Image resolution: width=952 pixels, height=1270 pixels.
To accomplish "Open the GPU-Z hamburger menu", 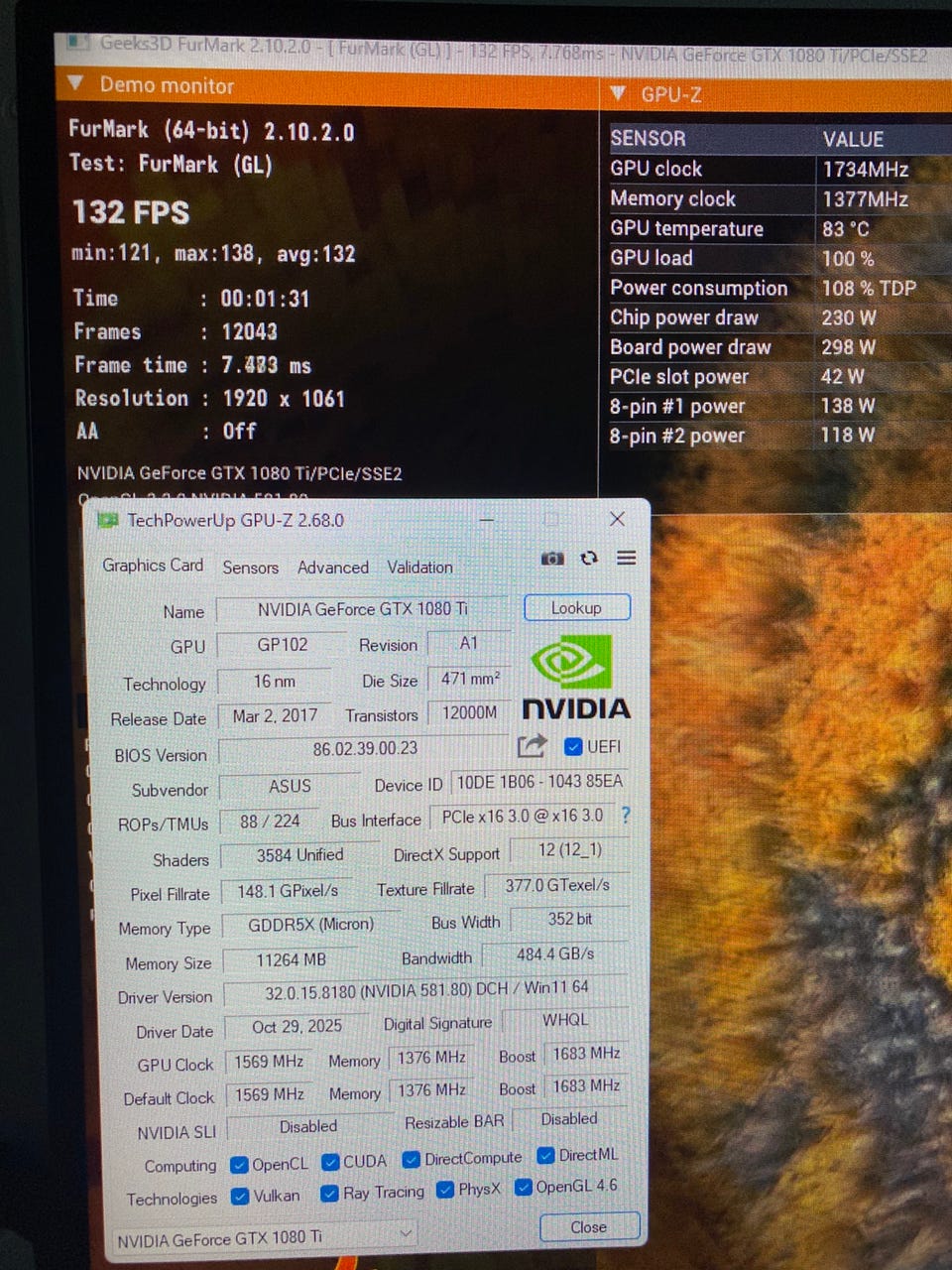I will click(x=626, y=558).
